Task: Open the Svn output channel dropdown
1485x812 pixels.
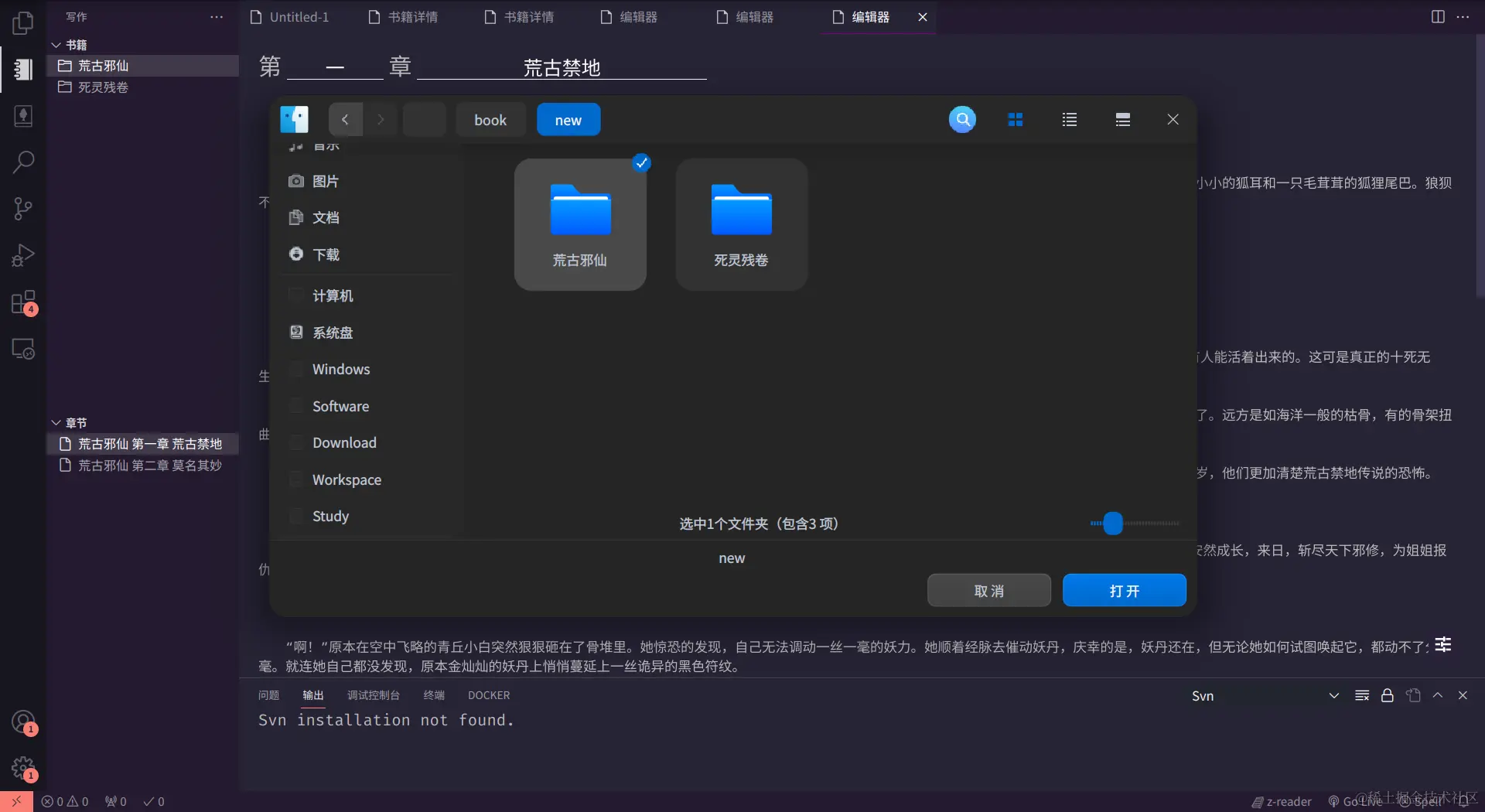Action: tap(1334, 695)
